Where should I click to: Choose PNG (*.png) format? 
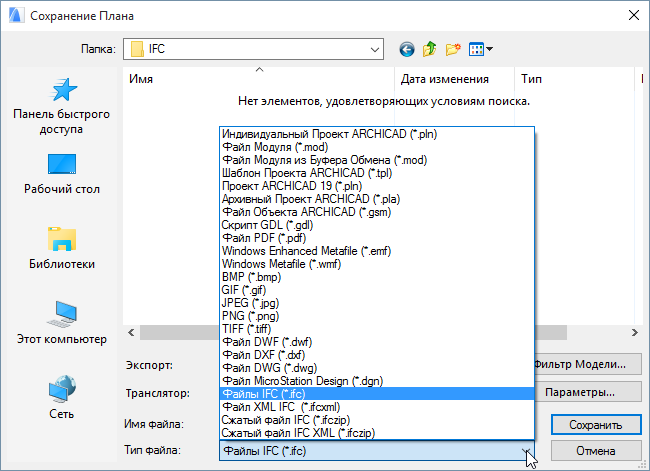(x=377, y=316)
